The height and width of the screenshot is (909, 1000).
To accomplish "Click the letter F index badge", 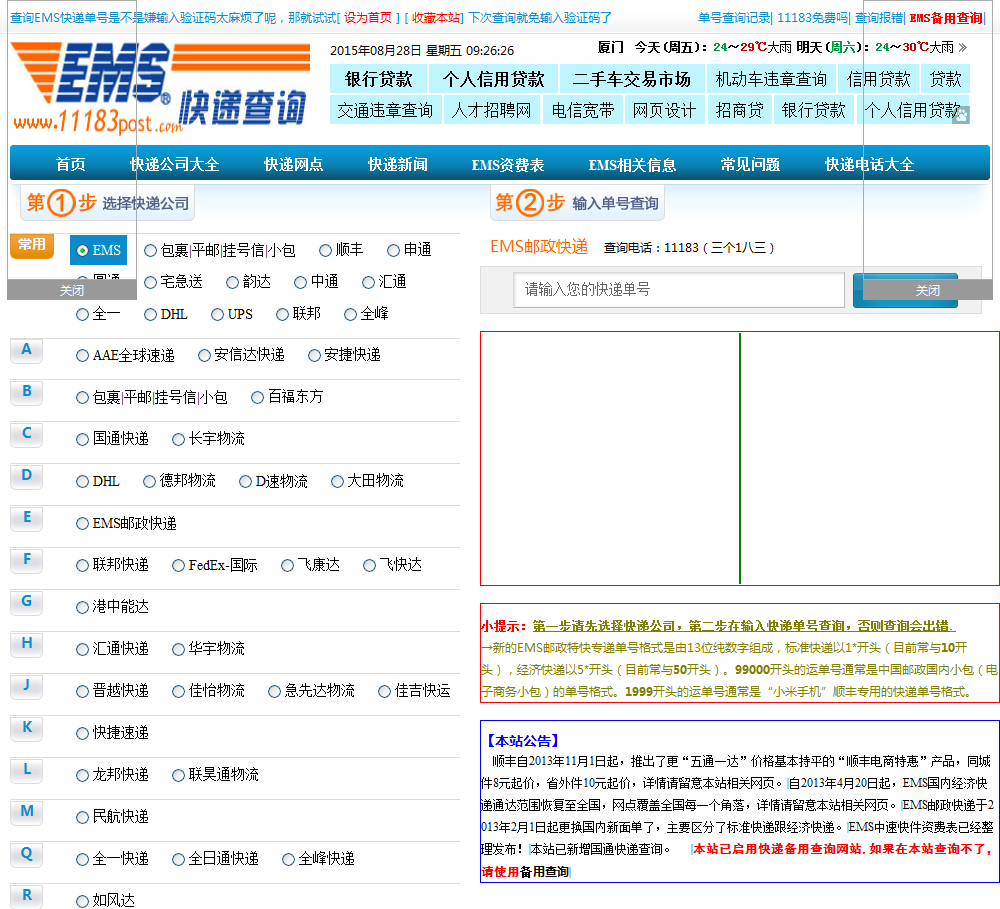I will coord(27,559).
